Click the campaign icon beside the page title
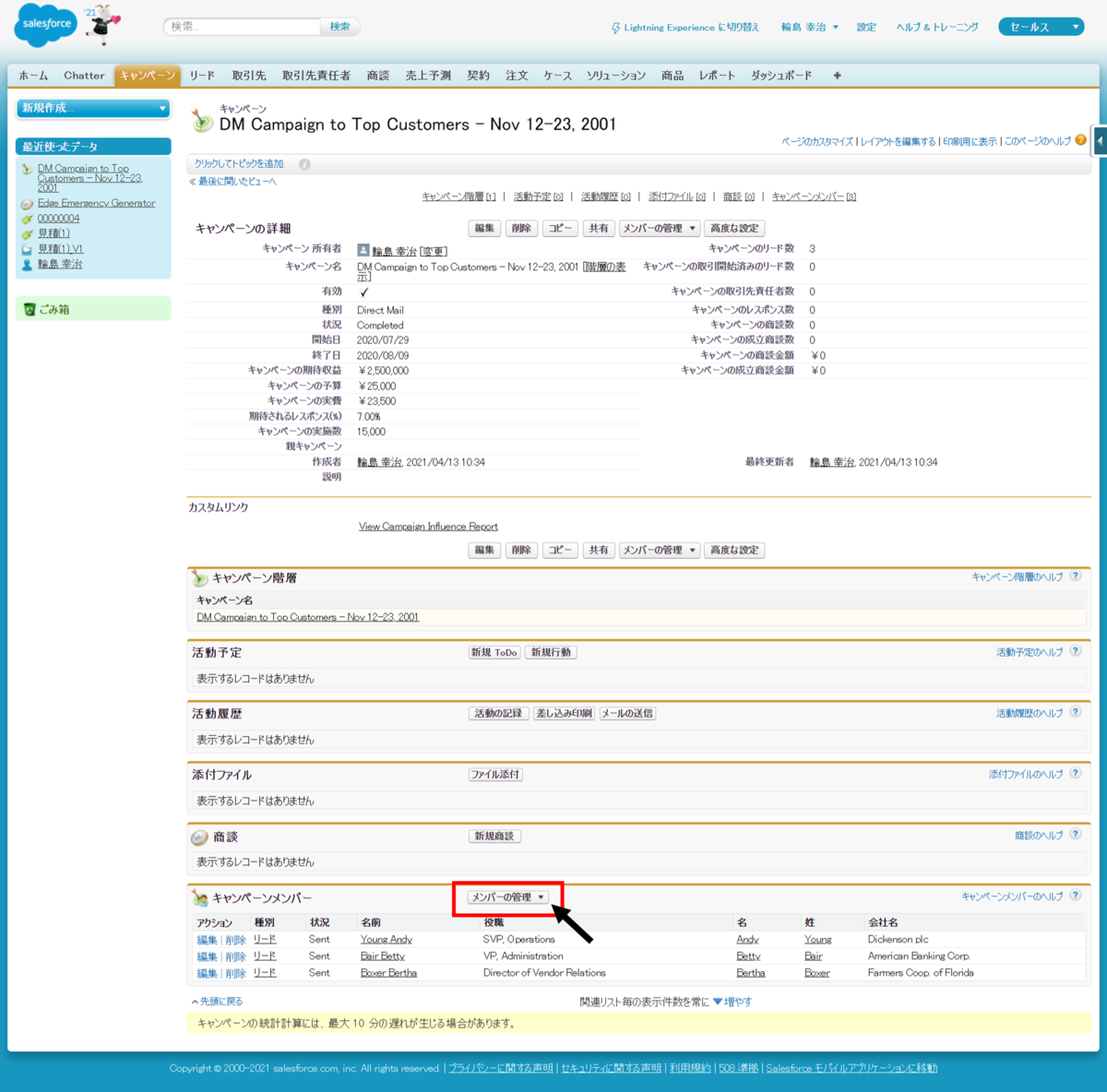 click(x=202, y=120)
